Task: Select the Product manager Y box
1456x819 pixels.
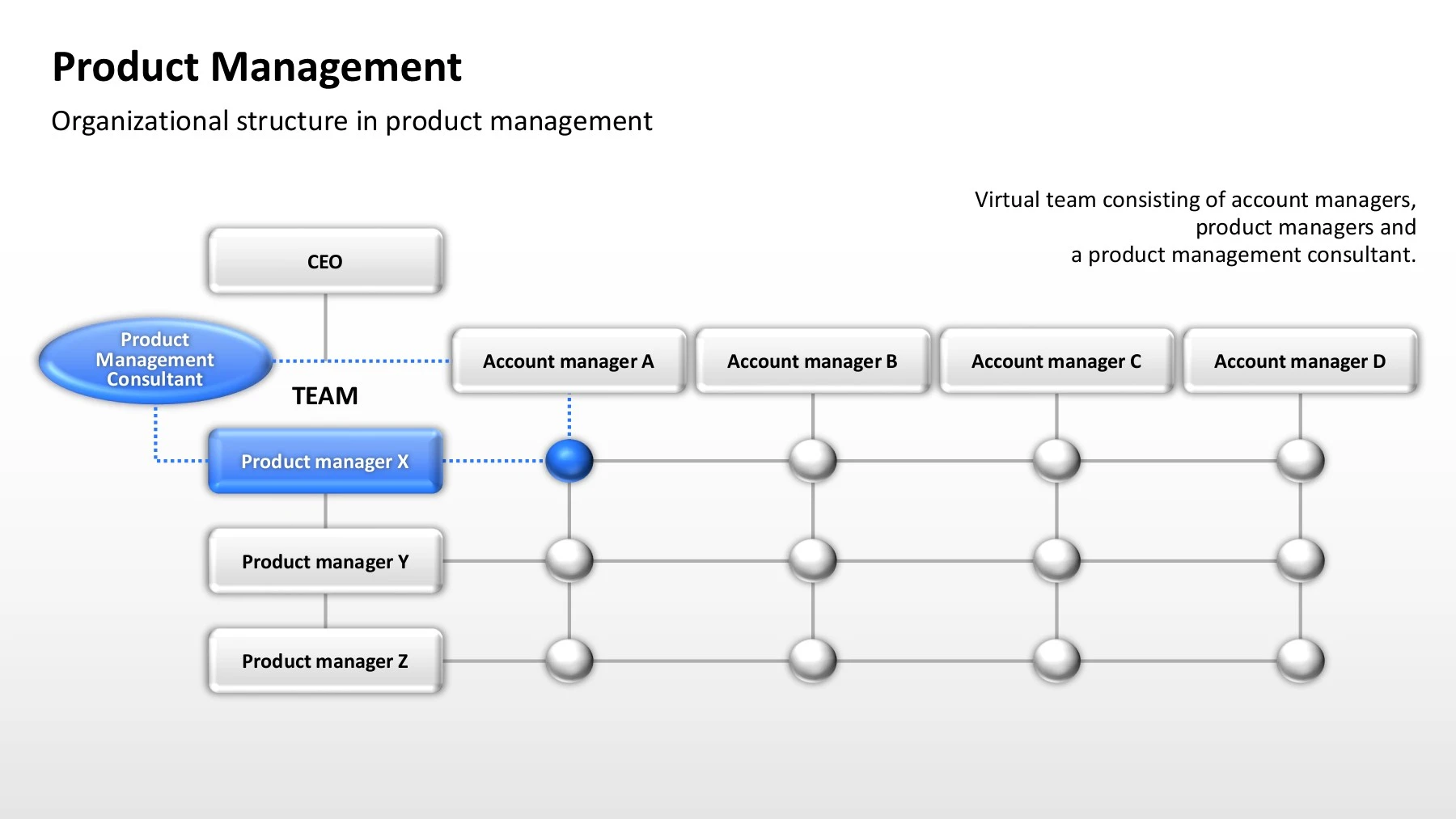Action: (325, 561)
